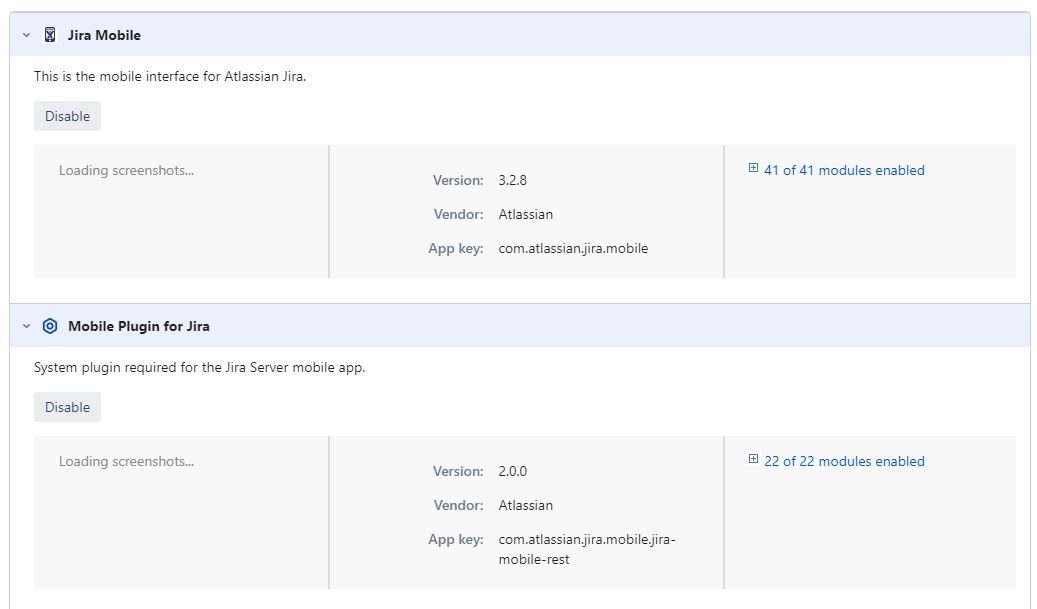Click the 2.0.0 version value
The width and height of the screenshot is (1037, 609).
(x=513, y=471)
